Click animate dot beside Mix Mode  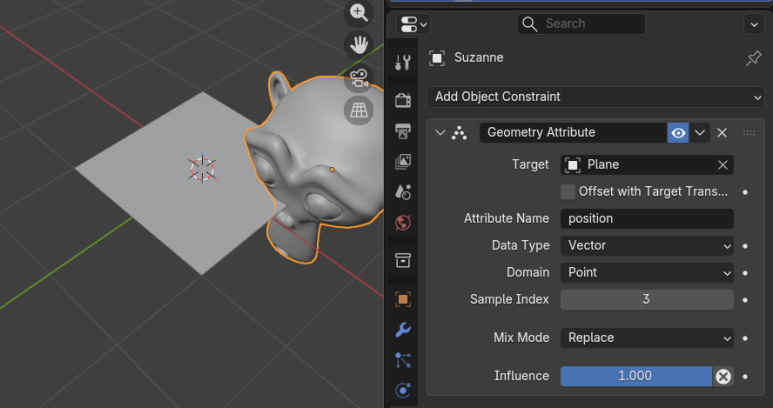(745, 339)
